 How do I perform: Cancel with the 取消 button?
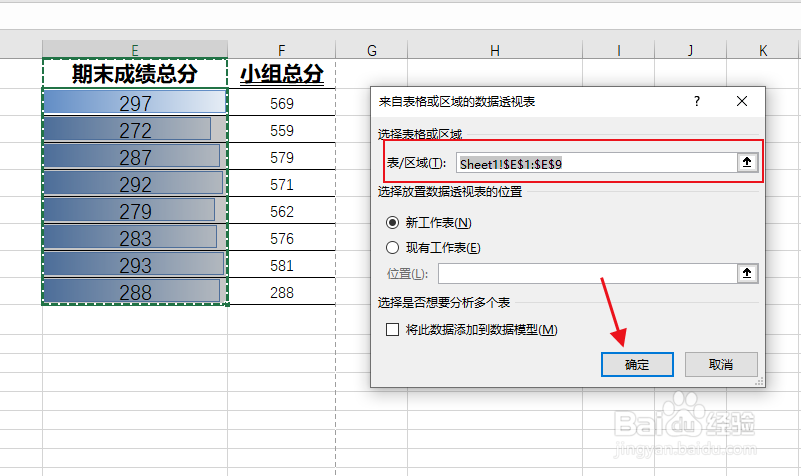coord(721,364)
